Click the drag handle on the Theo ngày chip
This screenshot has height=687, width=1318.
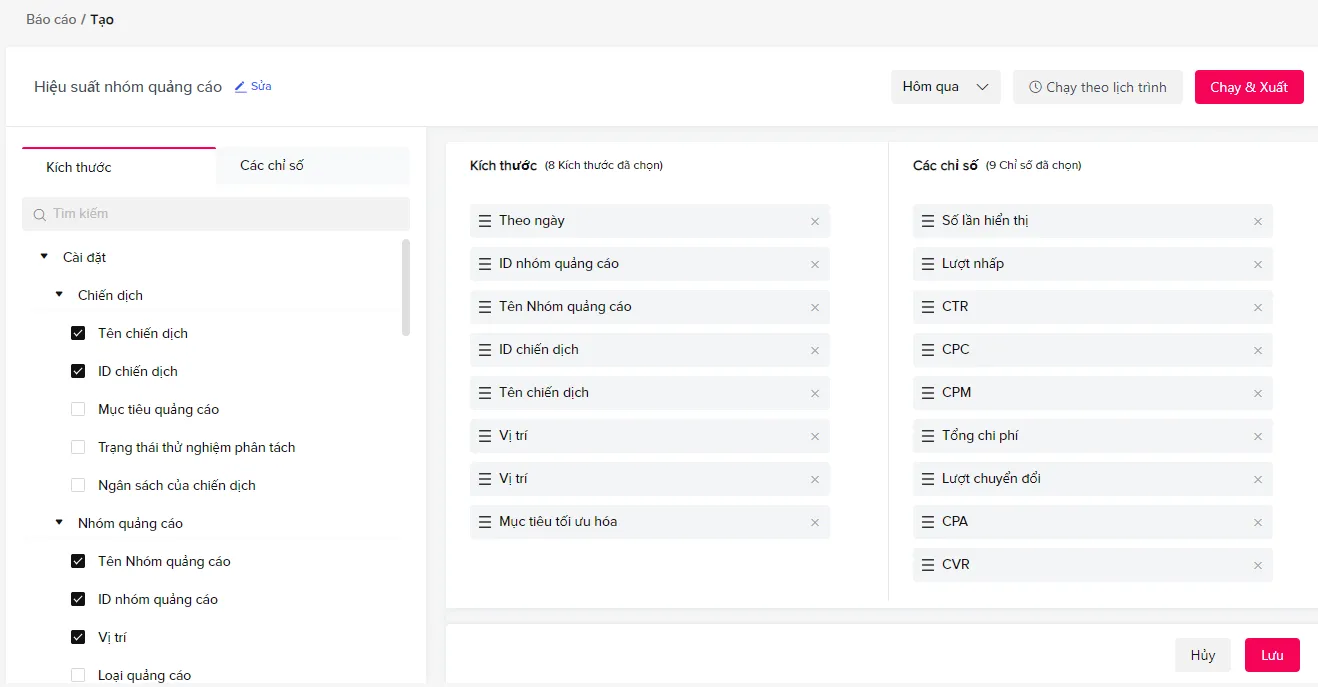[x=485, y=221]
